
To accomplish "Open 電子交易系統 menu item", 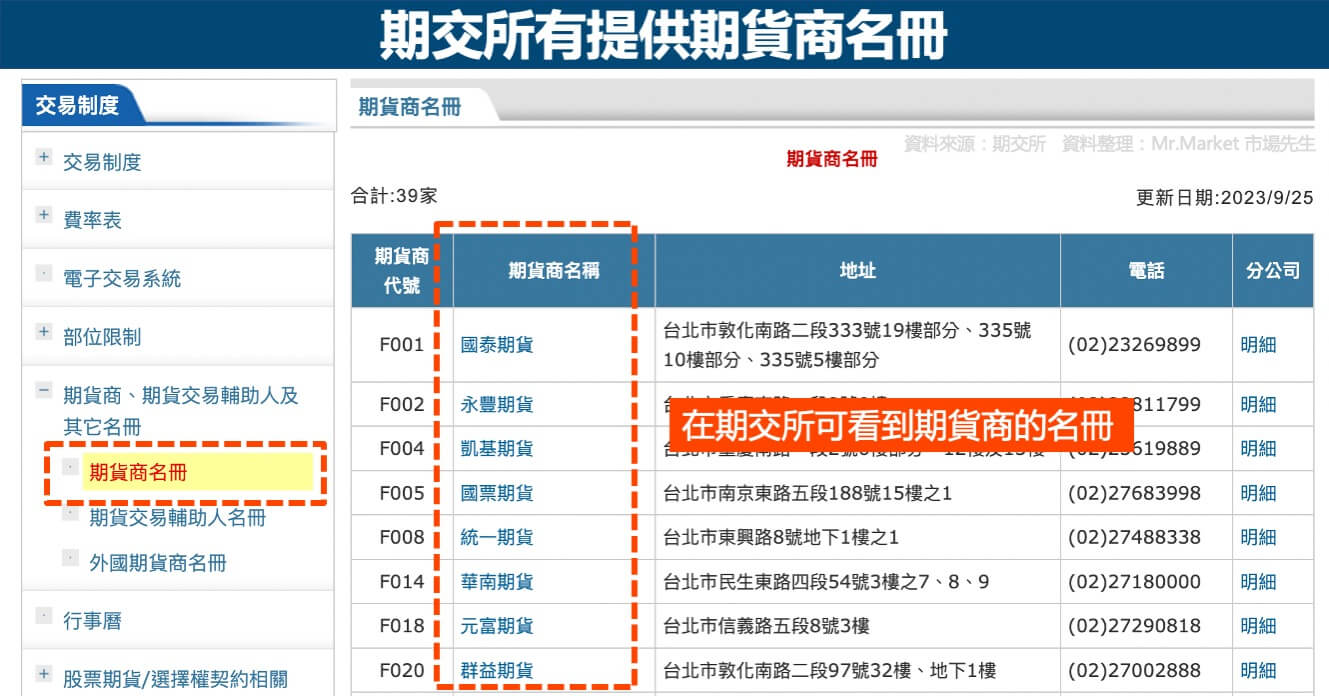I will (122, 279).
